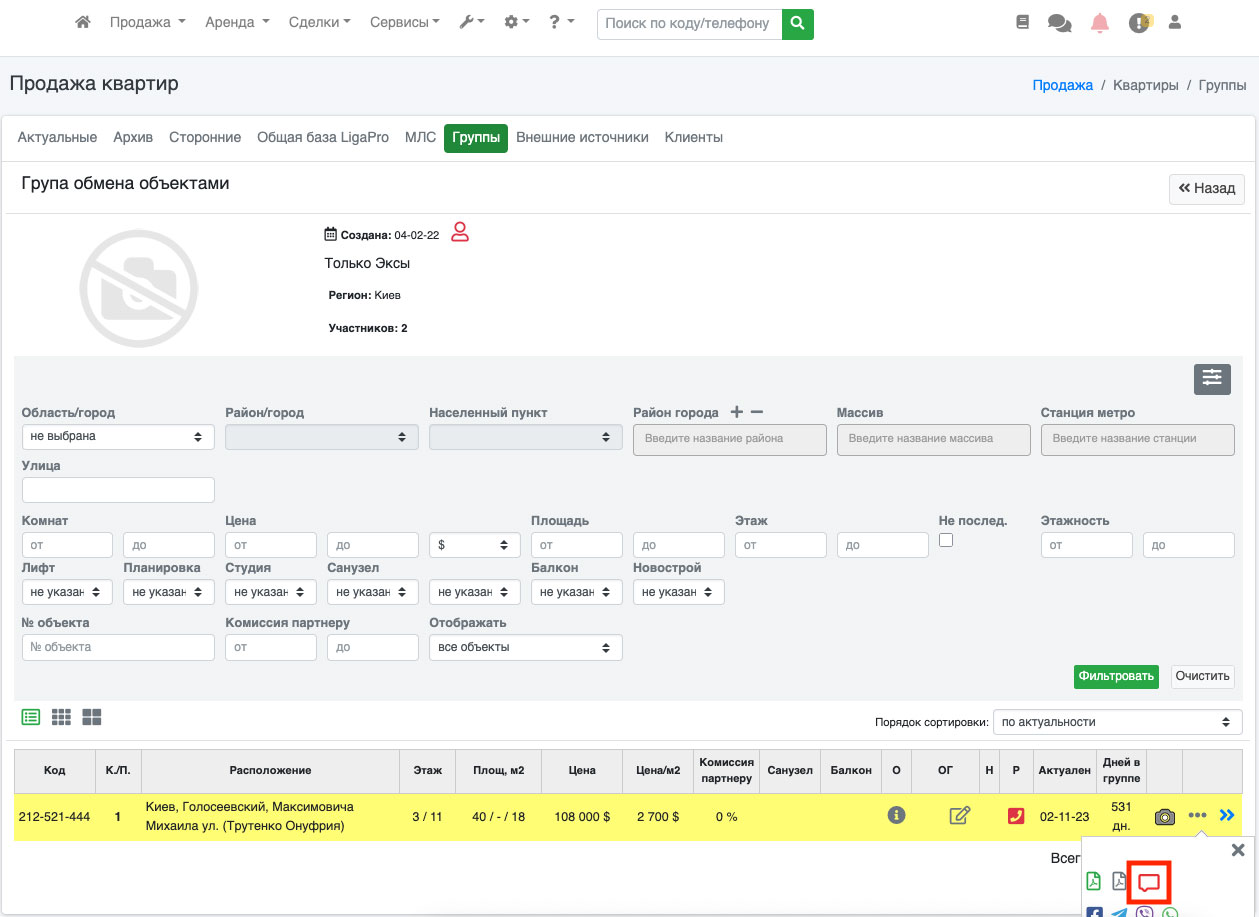
Task: Click the red phone icon in table row
Action: coord(1016,816)
